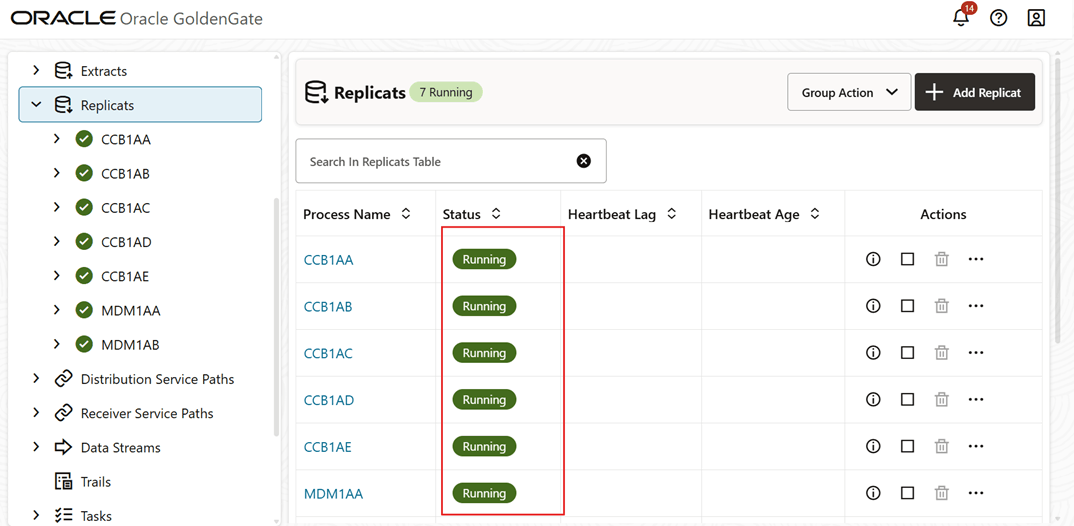Open more actions menu for CCB1AA
The height and width of the screenshot is (526, 1074).
[x=976, y=259]
